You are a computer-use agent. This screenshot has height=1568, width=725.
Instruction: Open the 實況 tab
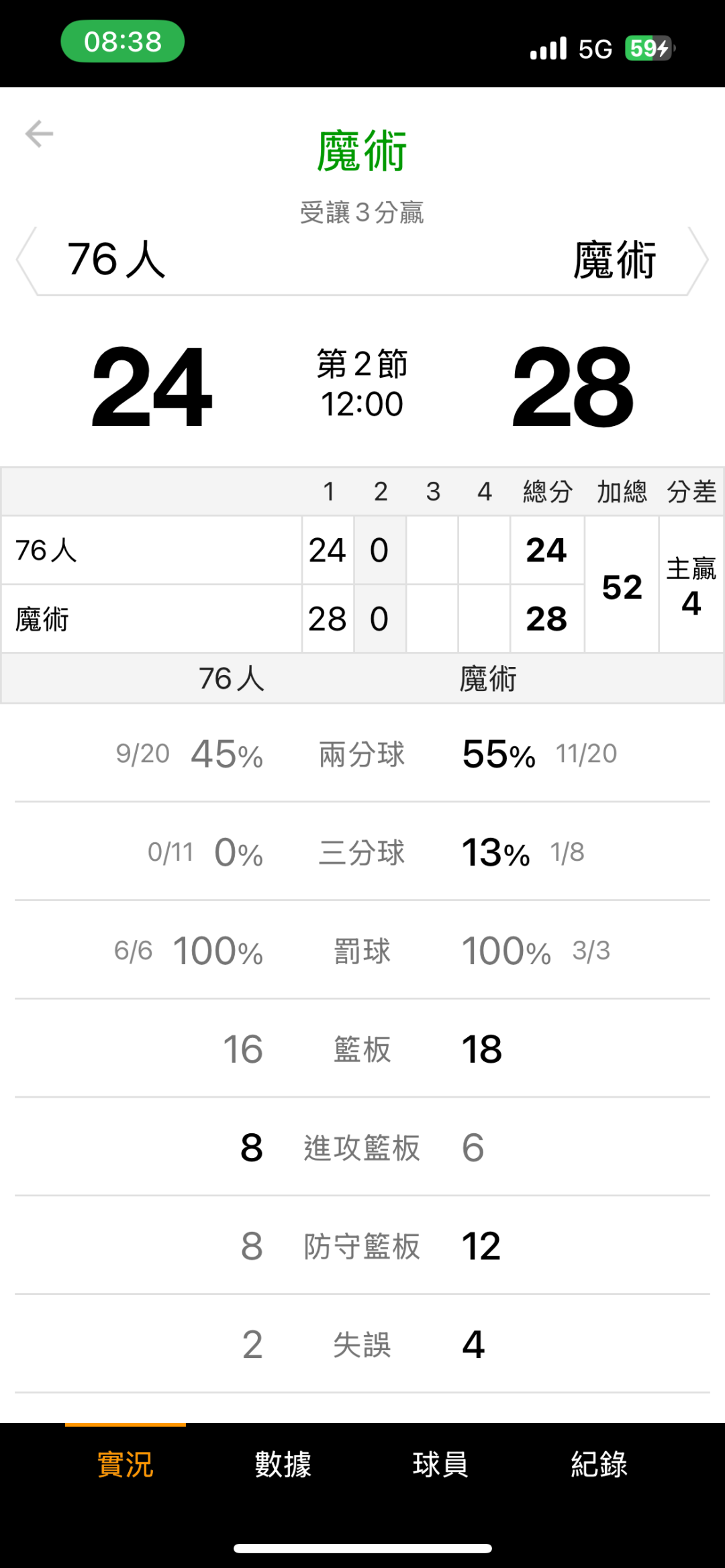point(126,1464)
